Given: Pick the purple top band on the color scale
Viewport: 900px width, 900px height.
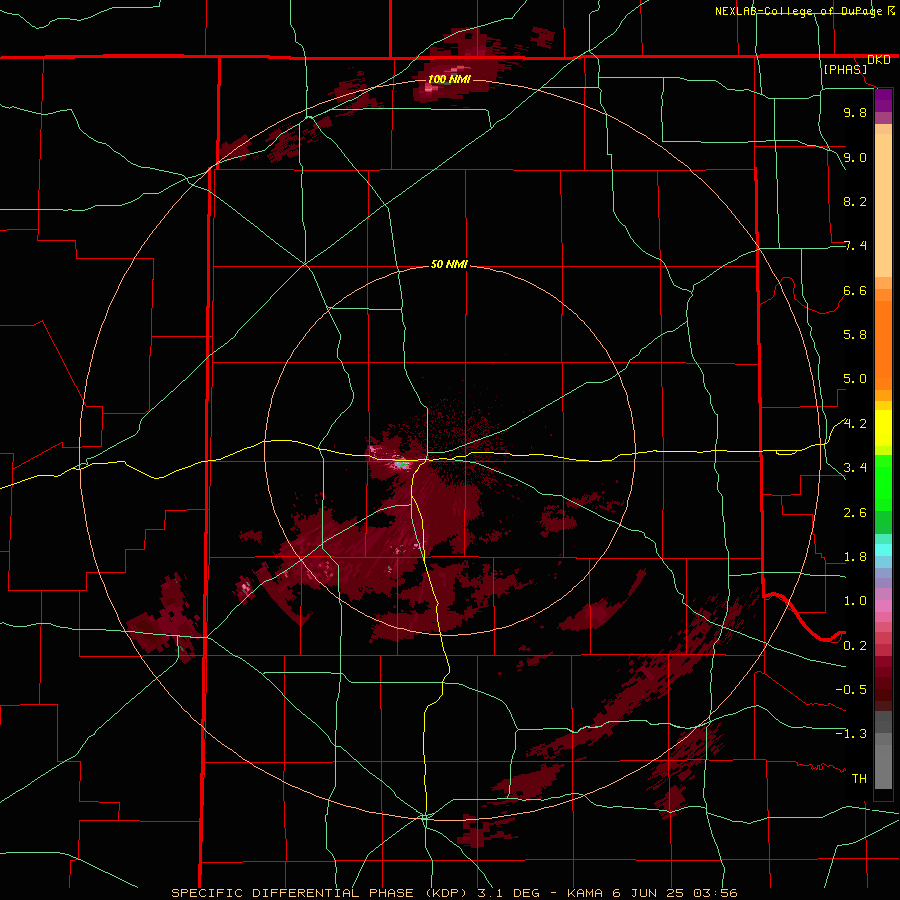Looking at the screenshot, I should pos(883,100).
